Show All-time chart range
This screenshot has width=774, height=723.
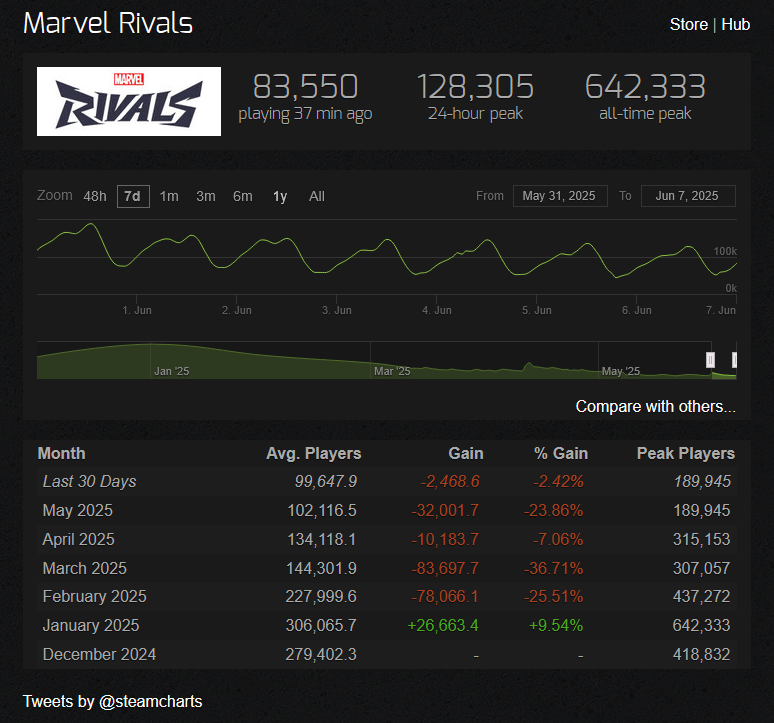coord(317,196)
